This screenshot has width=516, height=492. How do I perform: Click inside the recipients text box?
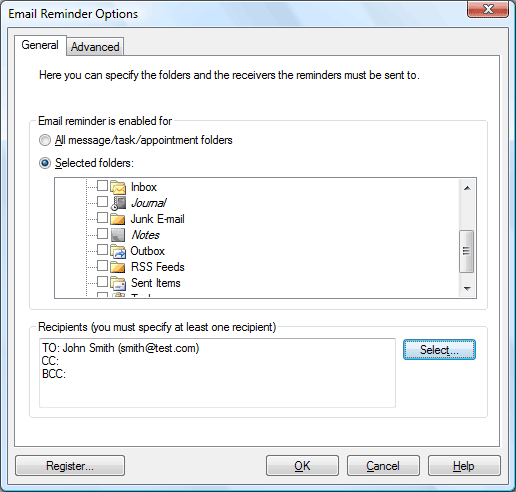(x=217, y=373)
